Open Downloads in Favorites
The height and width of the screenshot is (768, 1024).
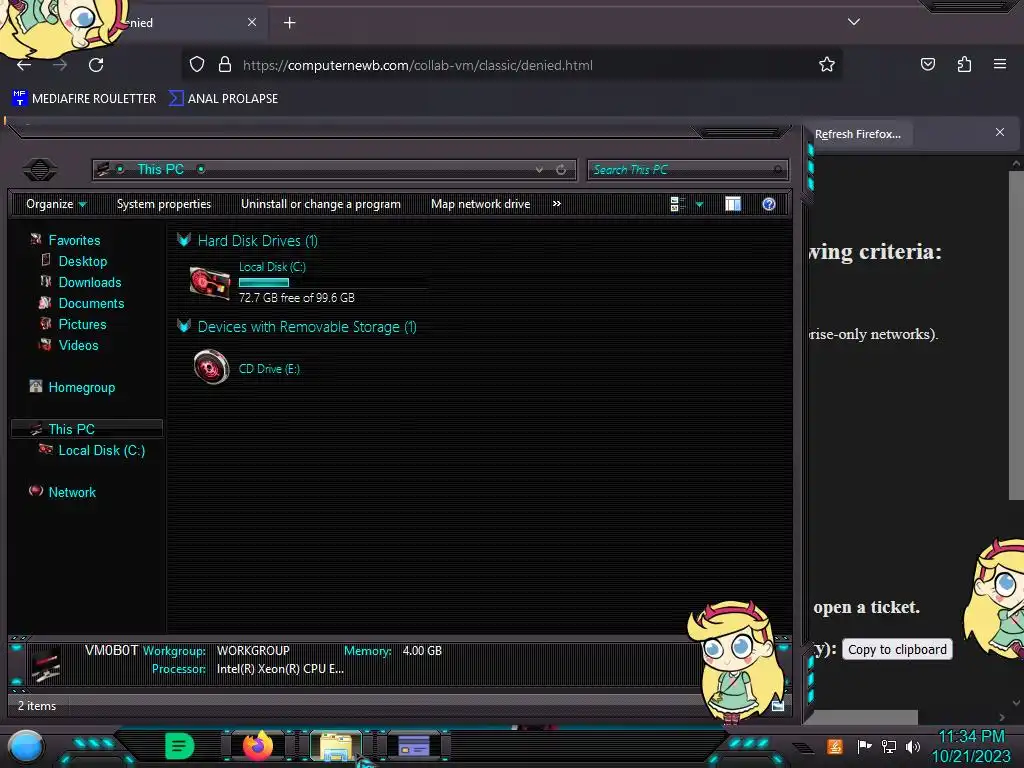tap(89, 282)
